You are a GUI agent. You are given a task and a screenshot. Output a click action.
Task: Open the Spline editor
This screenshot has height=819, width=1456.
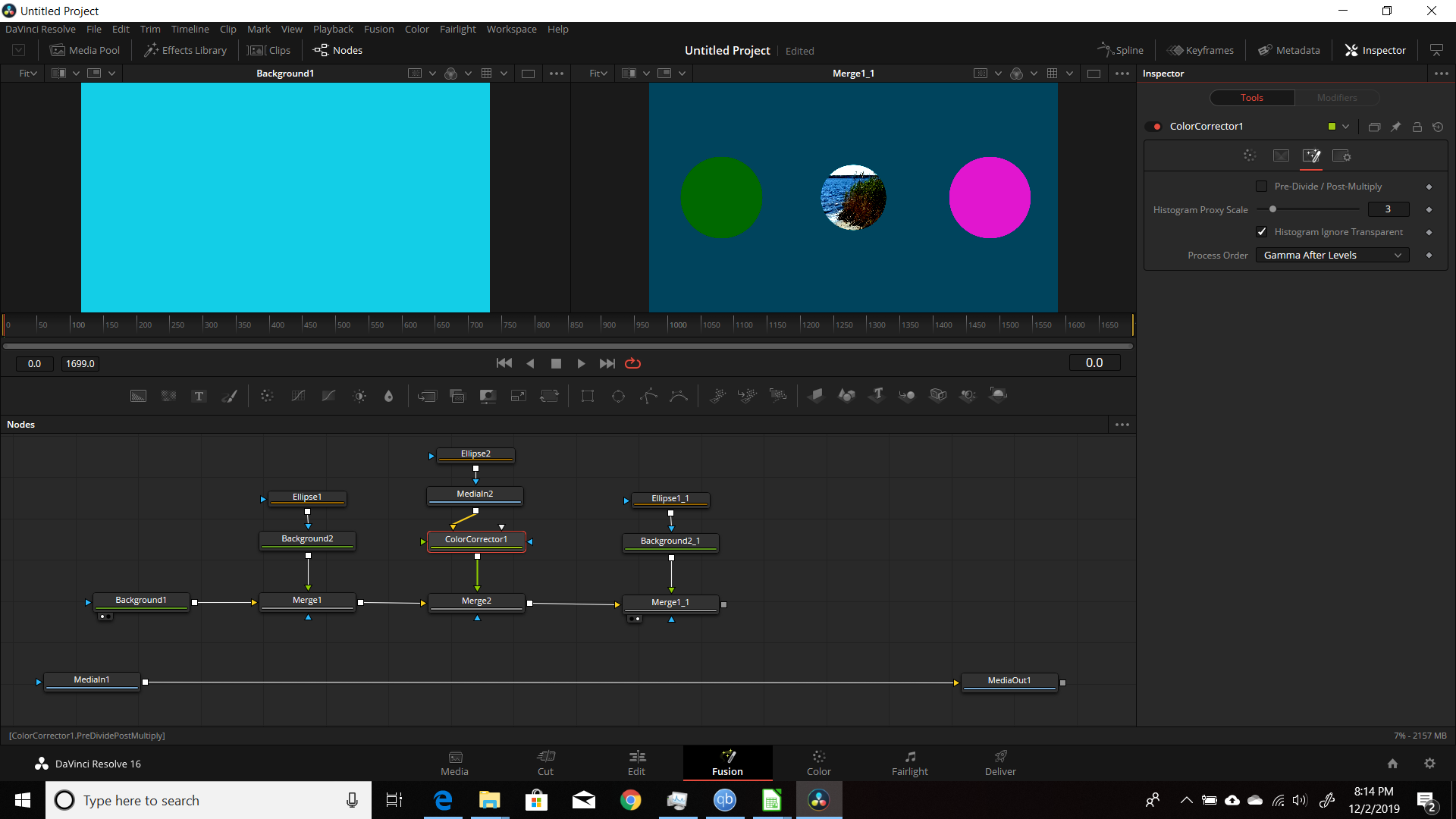click(1120, 50)
